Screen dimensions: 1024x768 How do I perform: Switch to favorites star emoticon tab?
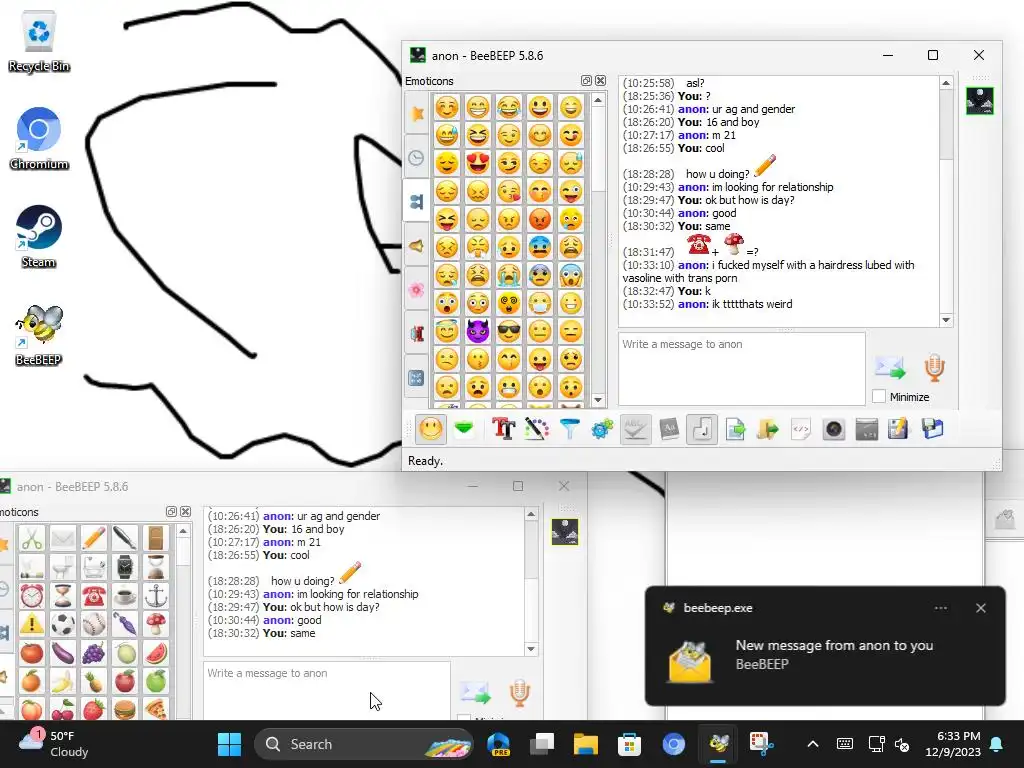pyautogui.click(x=417, y=114)
